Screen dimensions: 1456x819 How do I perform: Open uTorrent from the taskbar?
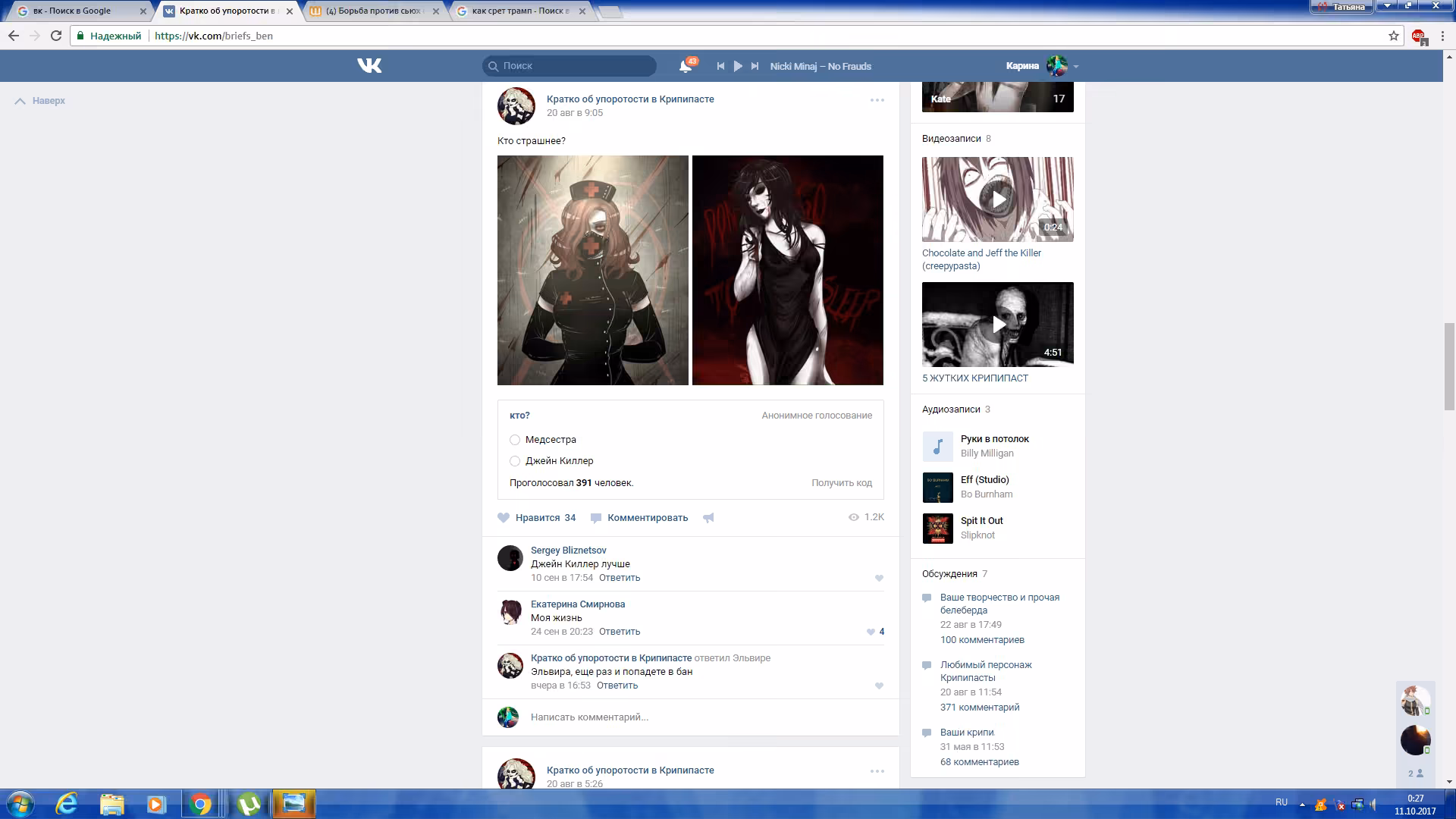248,804
